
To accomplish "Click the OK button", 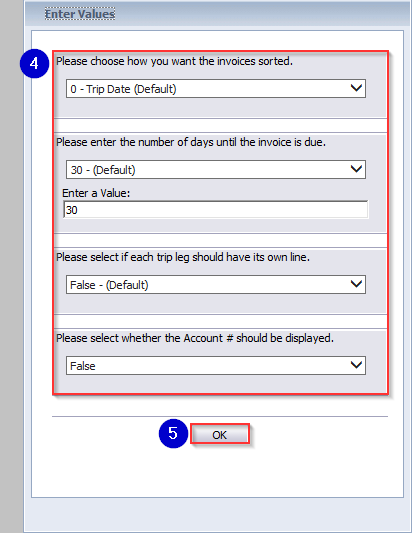I will coord(220,434).
